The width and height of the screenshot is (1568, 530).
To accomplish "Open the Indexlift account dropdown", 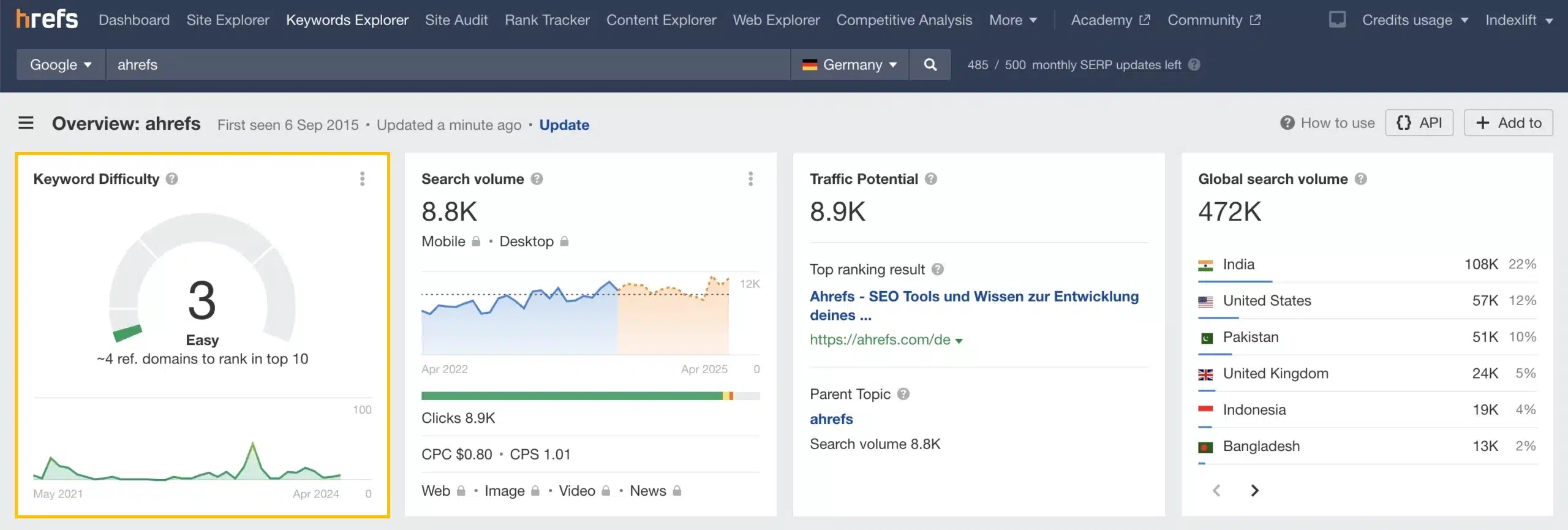I will point(1519,20).
